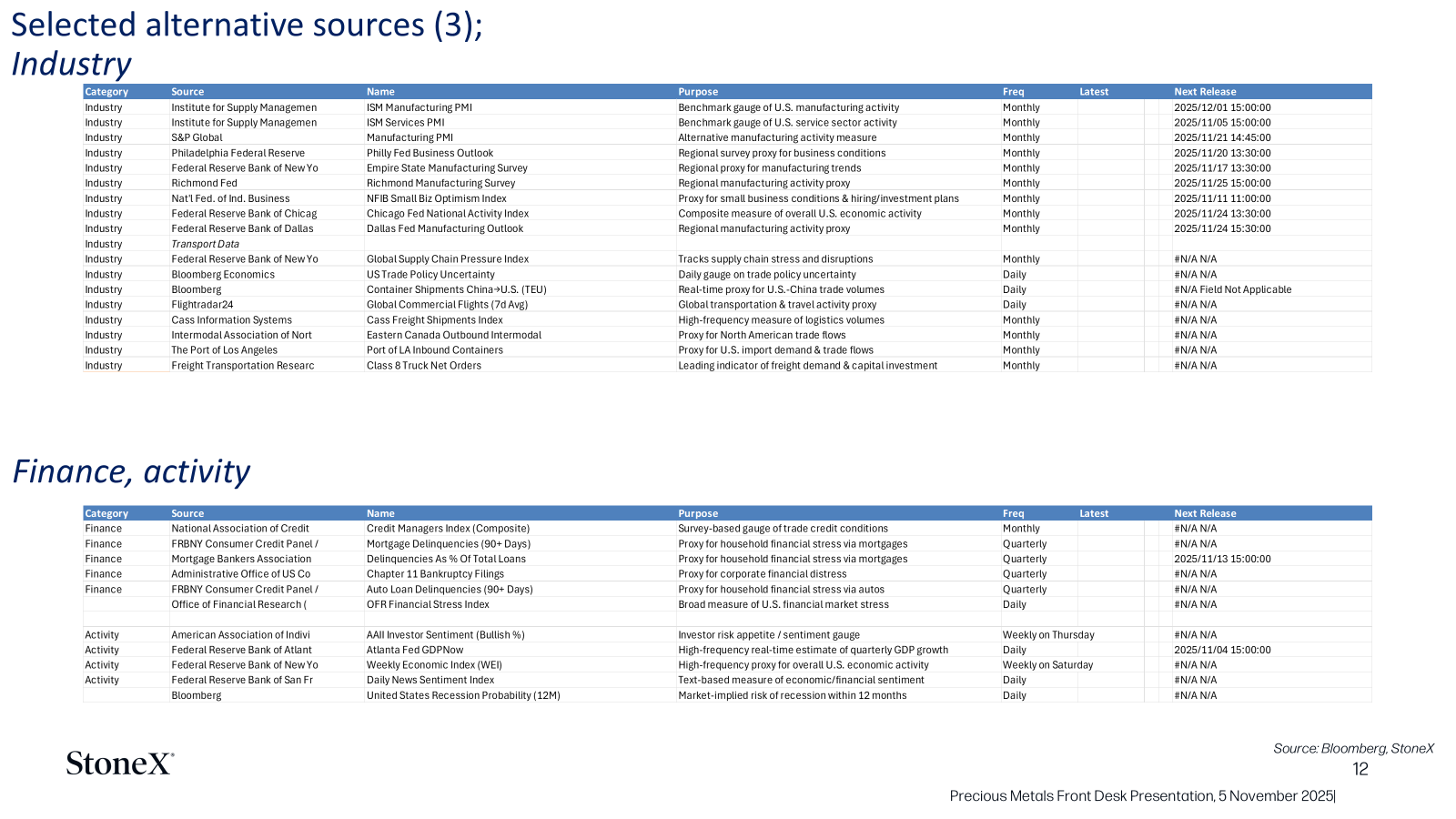This screenshot has width=1456, height=819.
Task: Select the 'S&P Global' source cell
Action: click(197, 137)
